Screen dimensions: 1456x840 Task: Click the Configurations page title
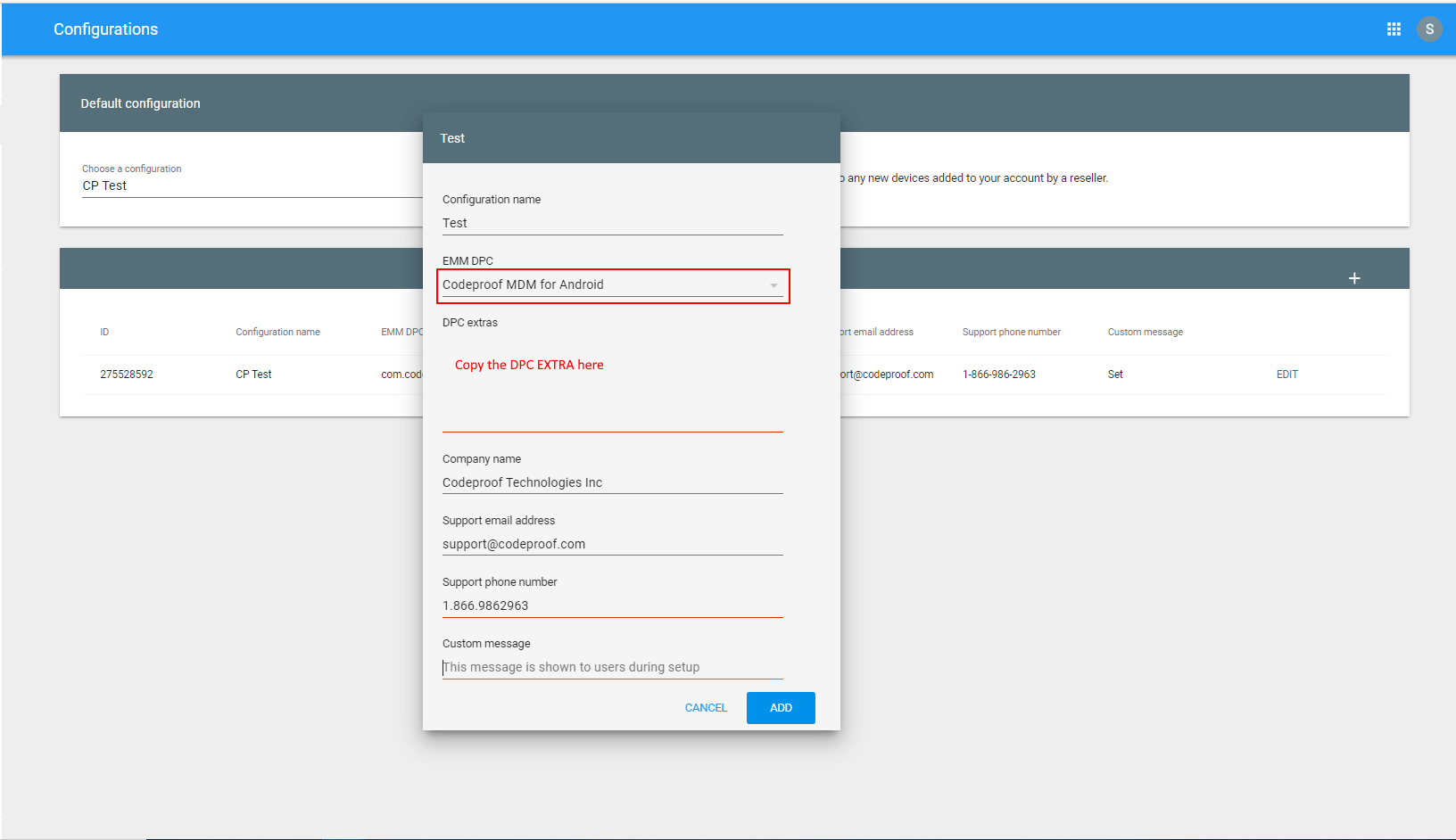click(x=105, y=29)
